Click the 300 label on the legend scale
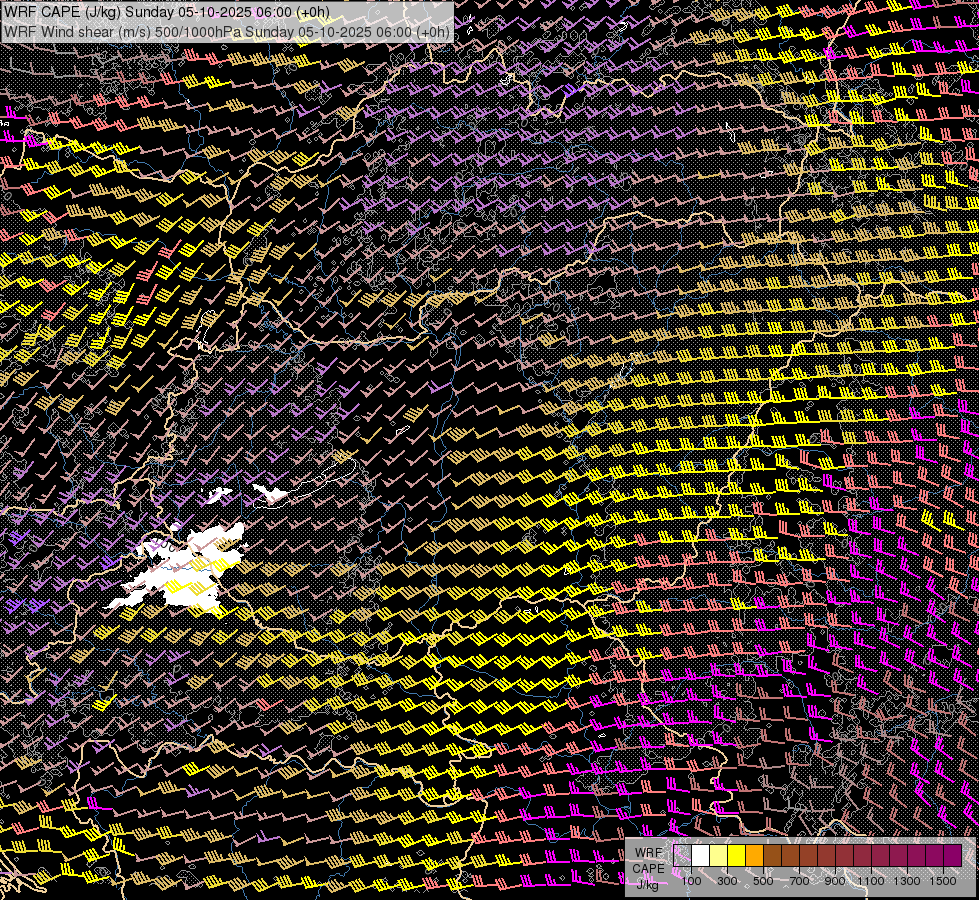This screenshot has width=979, height=900. [x=727, y=881]
